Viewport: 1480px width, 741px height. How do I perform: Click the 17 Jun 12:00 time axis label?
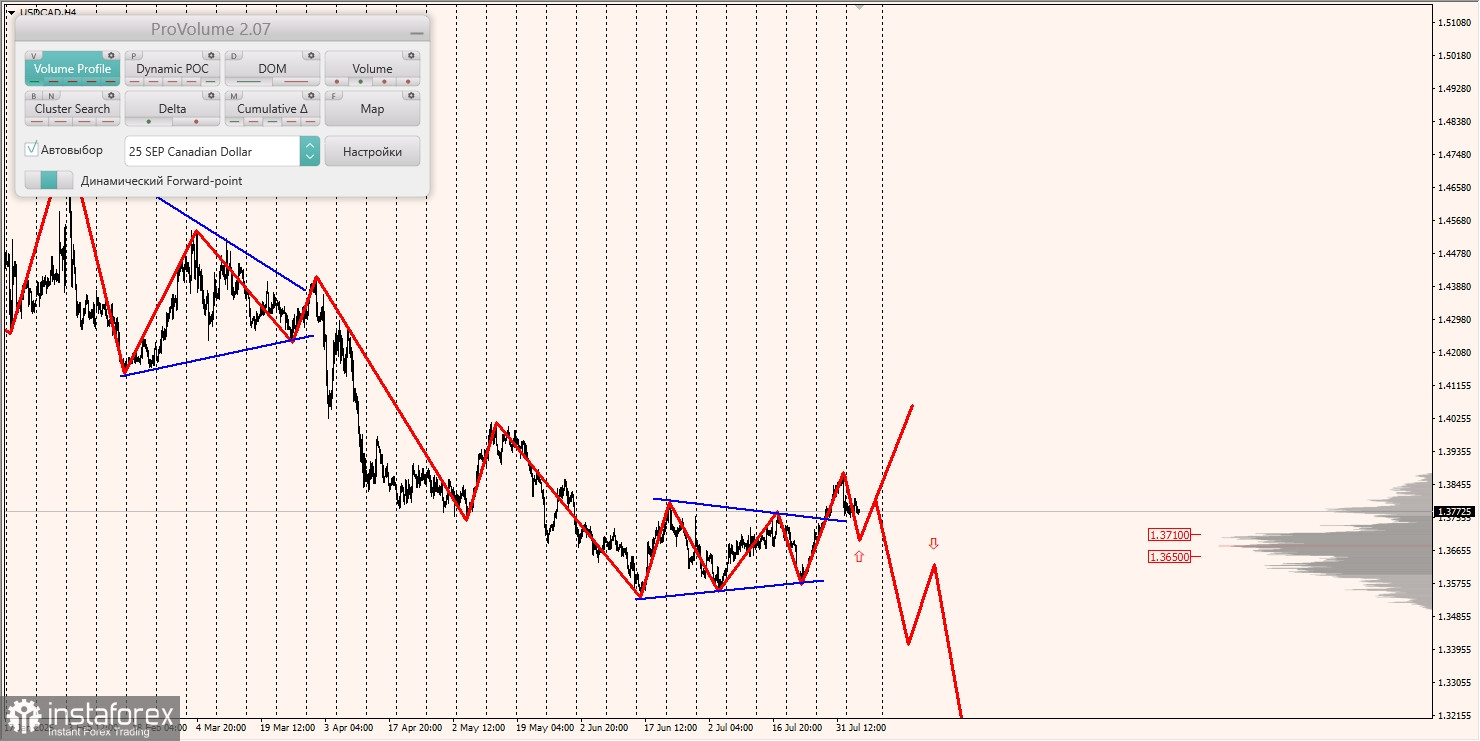(671, 728)
